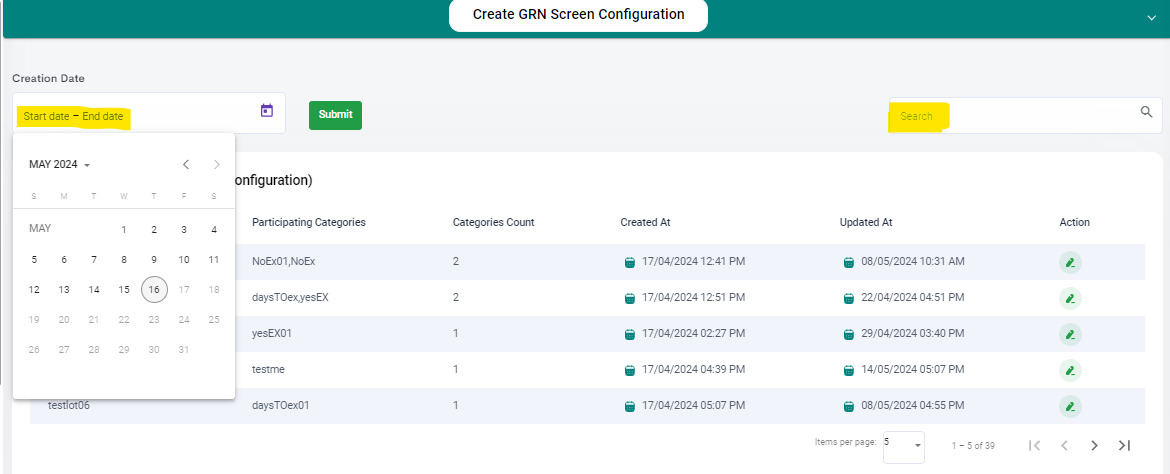Click calendar icon beside 14/05/2024 05:07 PM

848,370
